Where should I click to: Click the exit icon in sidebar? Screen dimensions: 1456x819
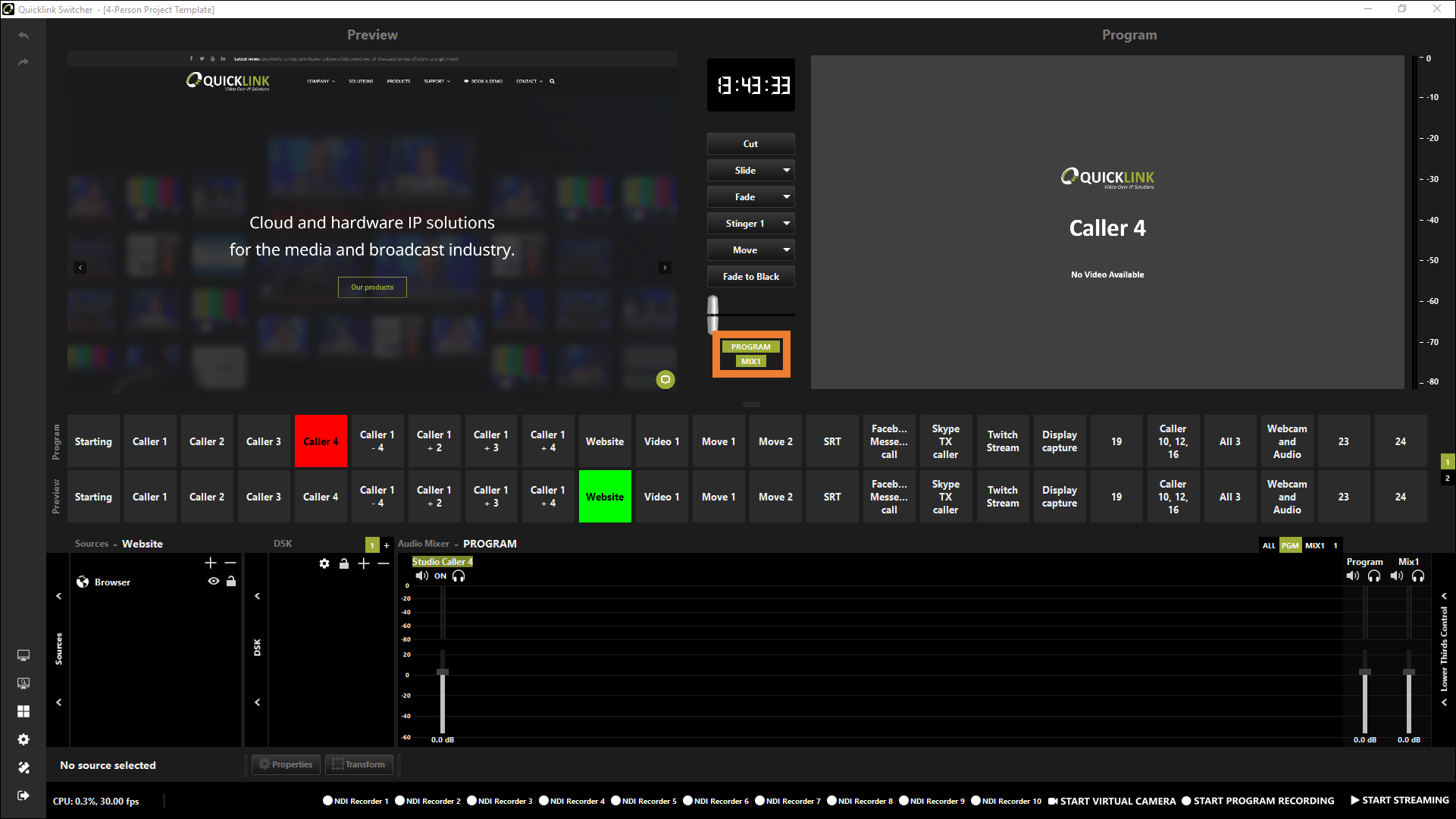coord(23,795)
